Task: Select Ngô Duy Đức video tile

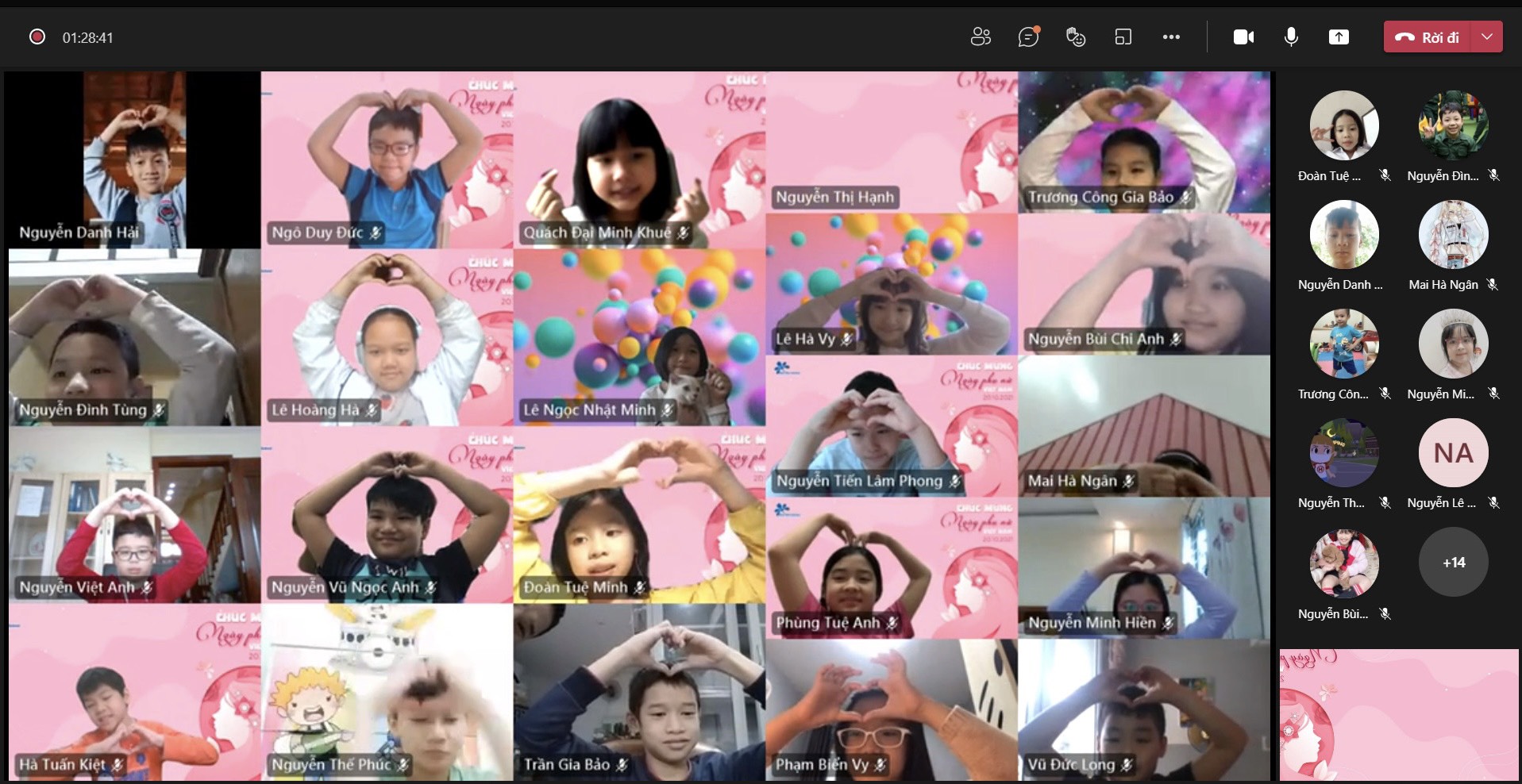Action: (x=387, y=159)
